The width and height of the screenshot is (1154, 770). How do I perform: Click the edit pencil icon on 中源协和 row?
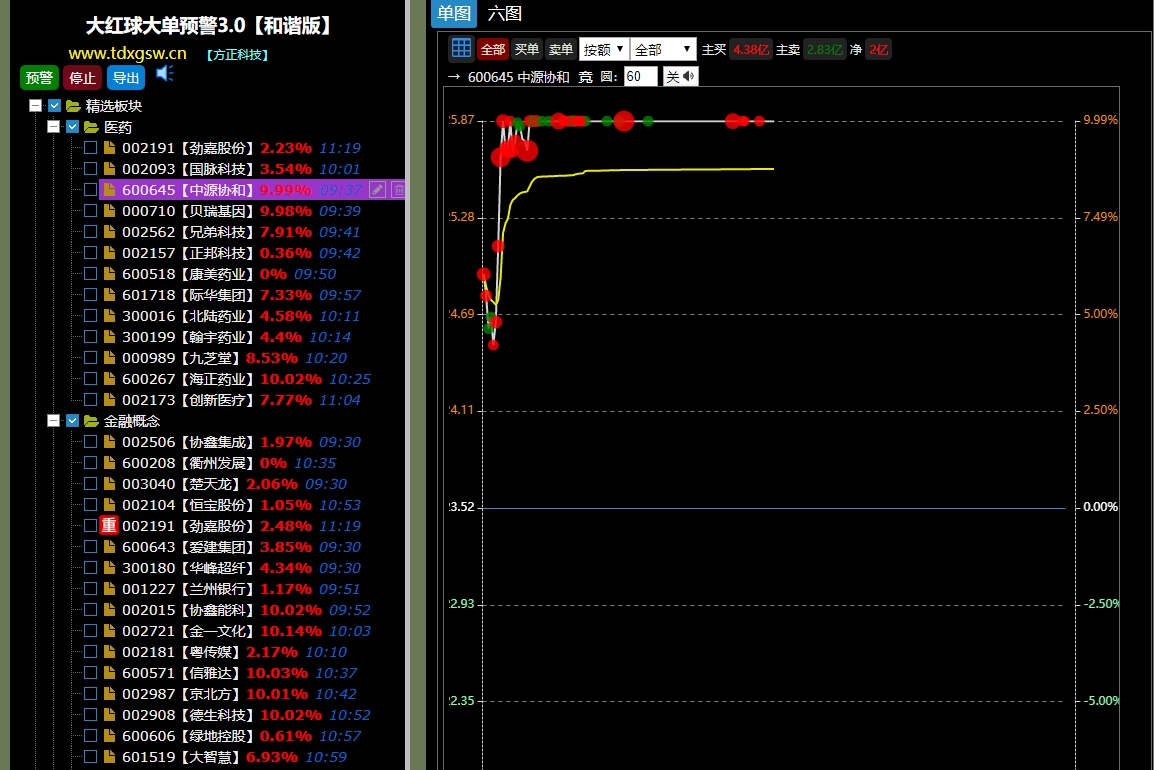tap(378, 190)
